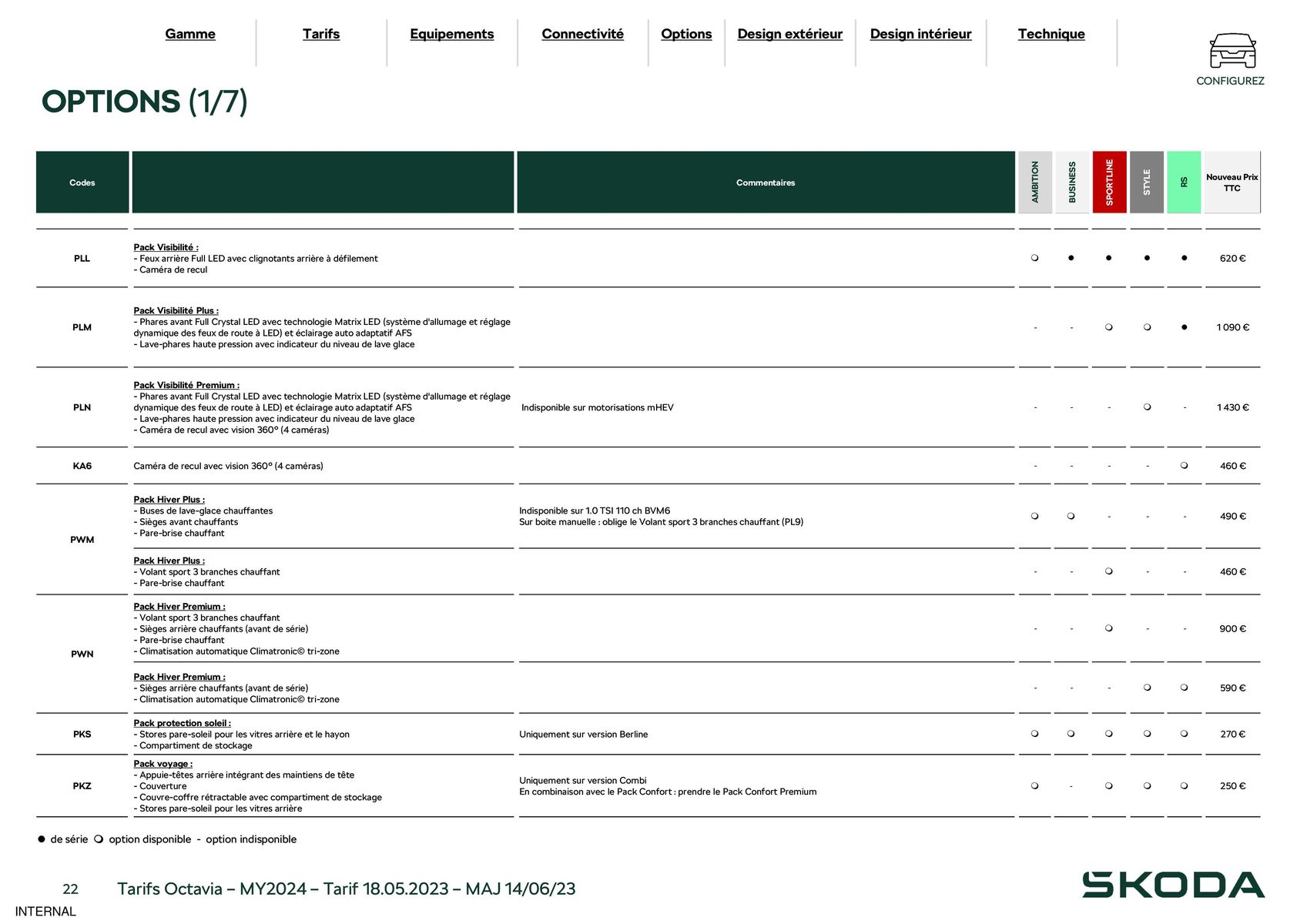Click PLM Sportline optional circle marker
This screenshot has width=1307, height=924.
tap(1109, 327)
